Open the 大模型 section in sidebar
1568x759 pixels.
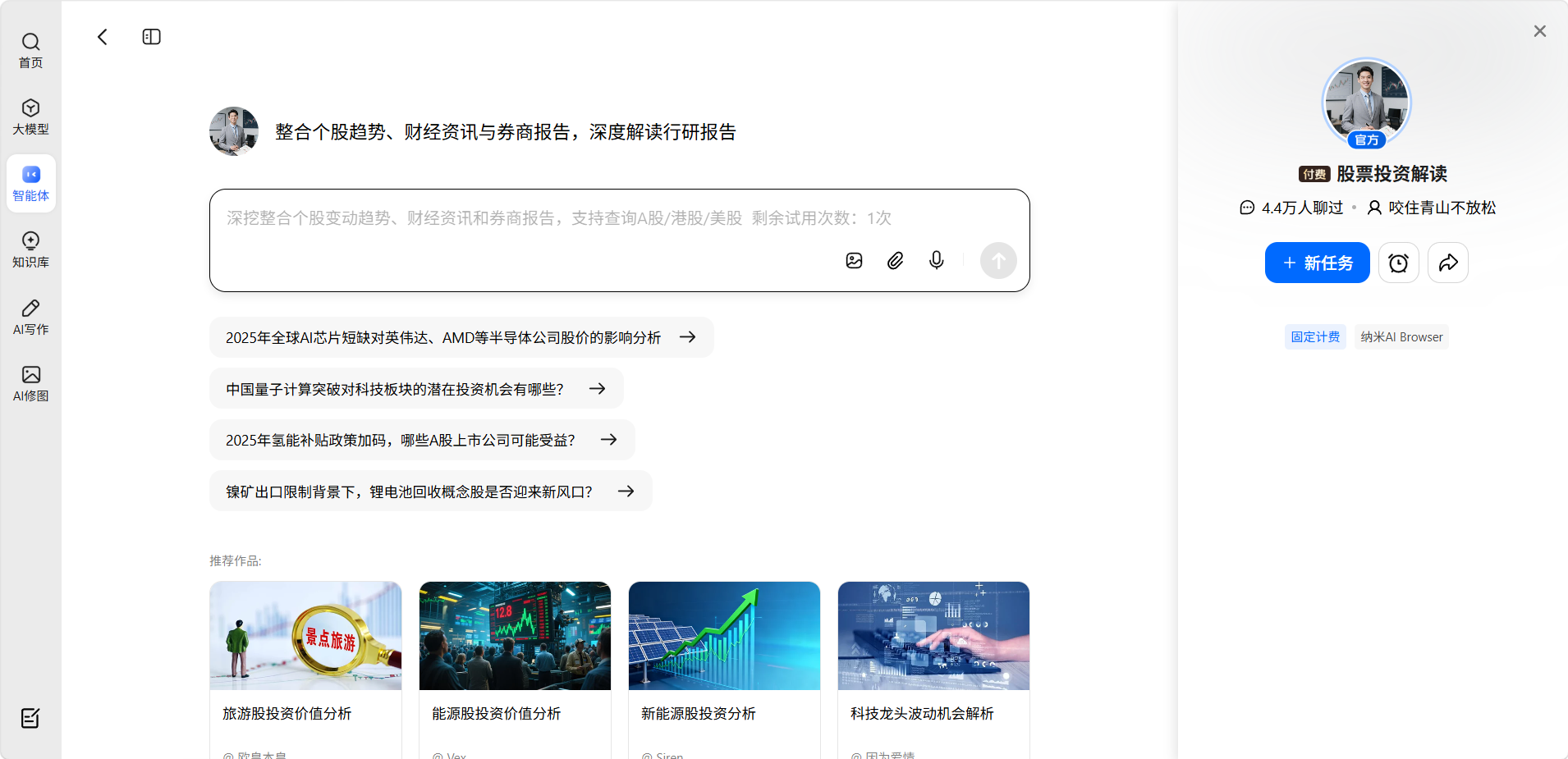31,117
